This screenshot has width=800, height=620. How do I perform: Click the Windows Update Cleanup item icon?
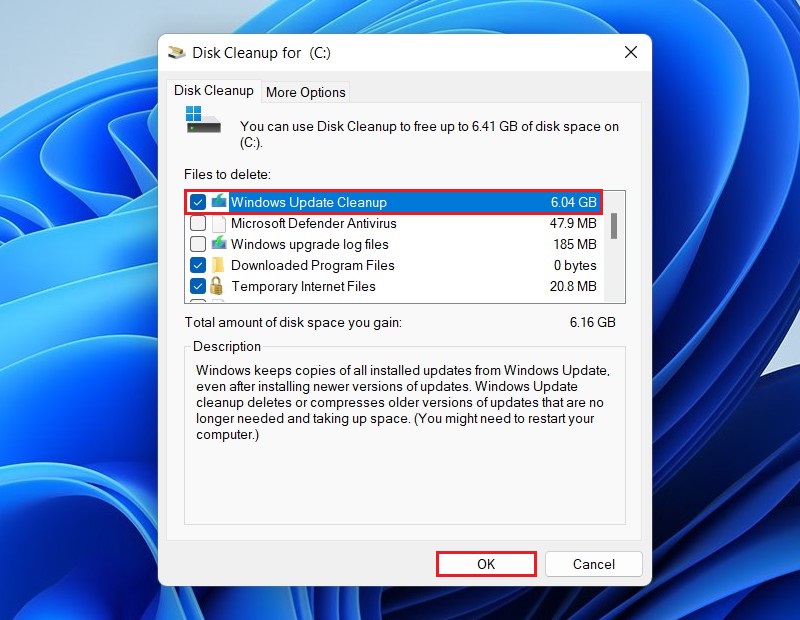pos(219,201)
